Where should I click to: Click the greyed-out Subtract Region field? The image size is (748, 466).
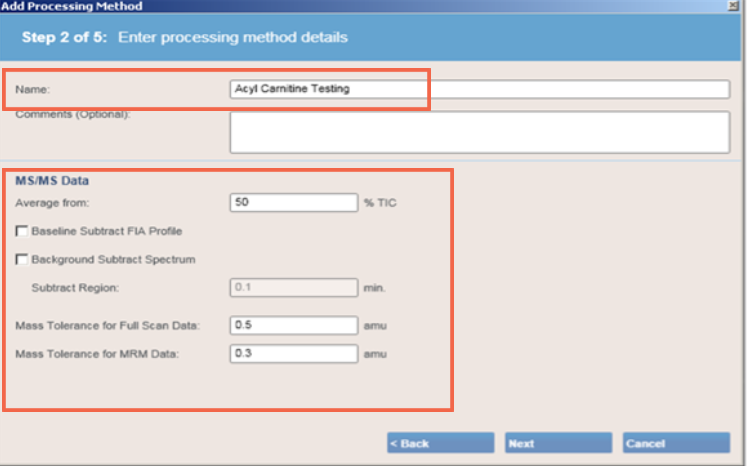click(293, 288)
